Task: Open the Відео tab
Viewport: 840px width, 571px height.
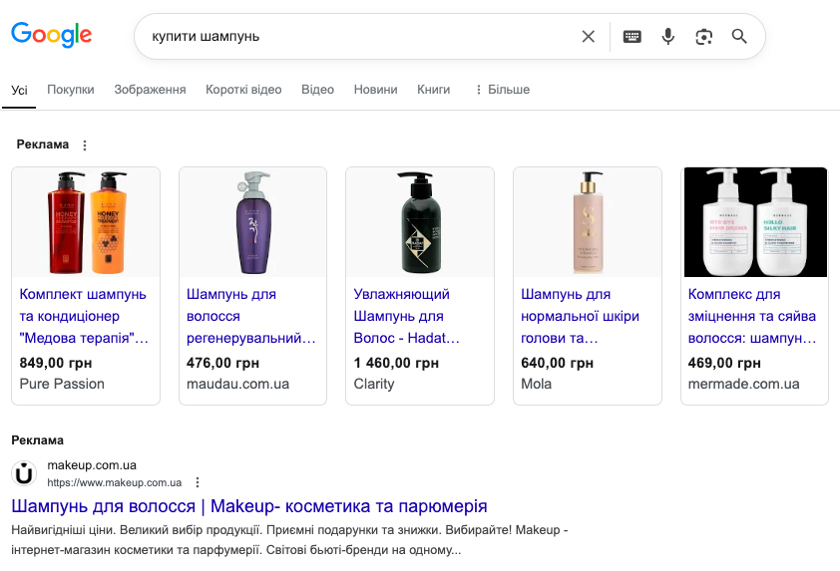Action: click(x=318, y=89)
